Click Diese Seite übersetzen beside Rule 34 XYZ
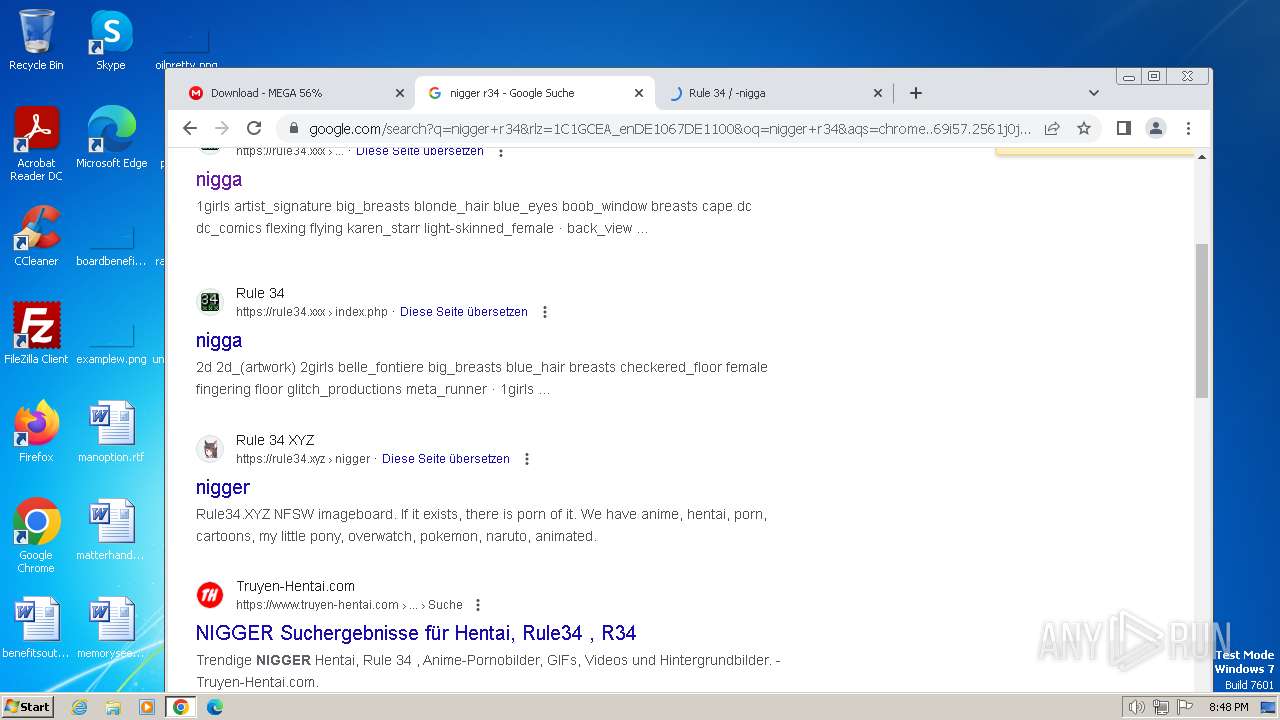 tap(446, 459)
